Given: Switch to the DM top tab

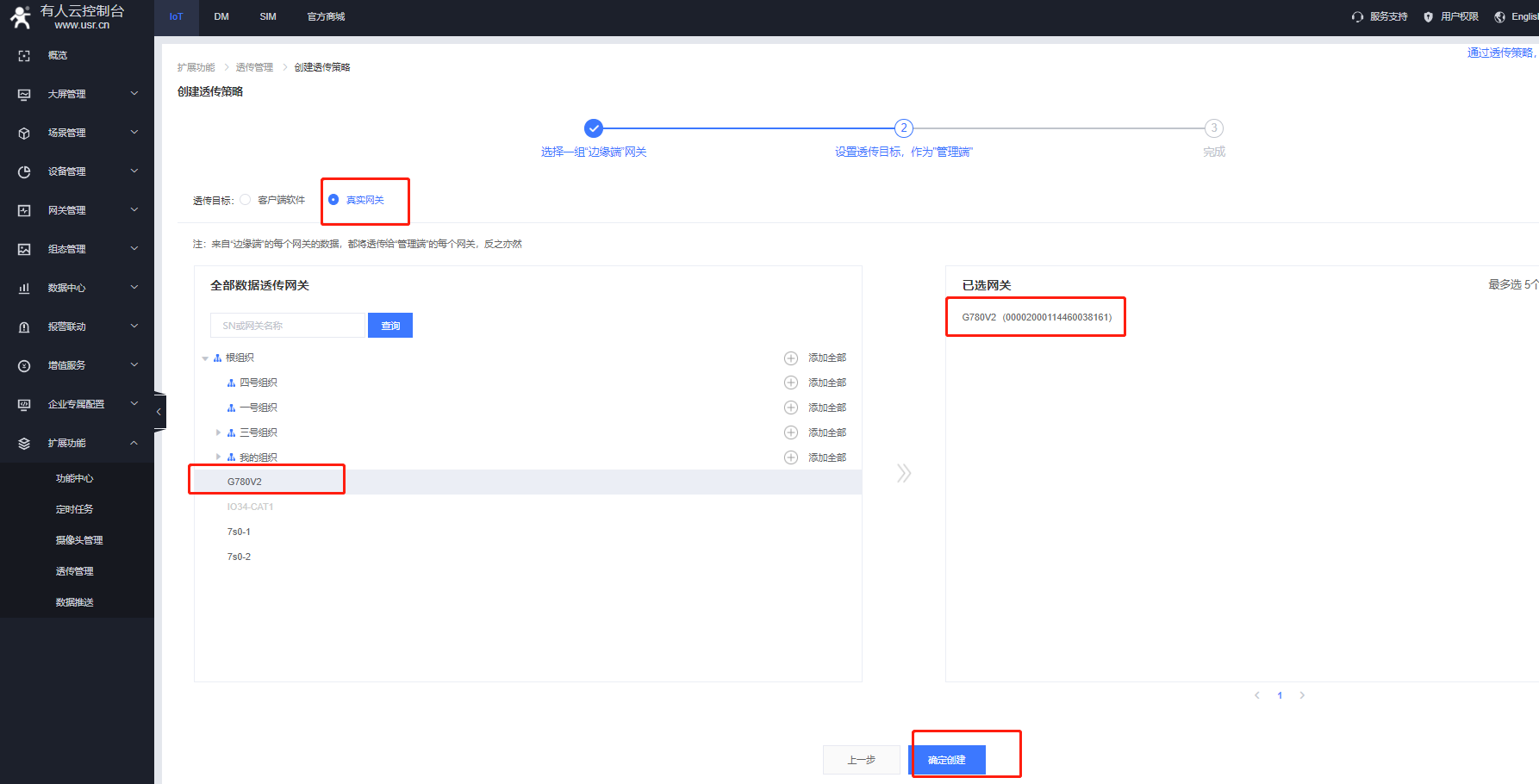Looking at the screenshot, I should (x=221, y=17).
